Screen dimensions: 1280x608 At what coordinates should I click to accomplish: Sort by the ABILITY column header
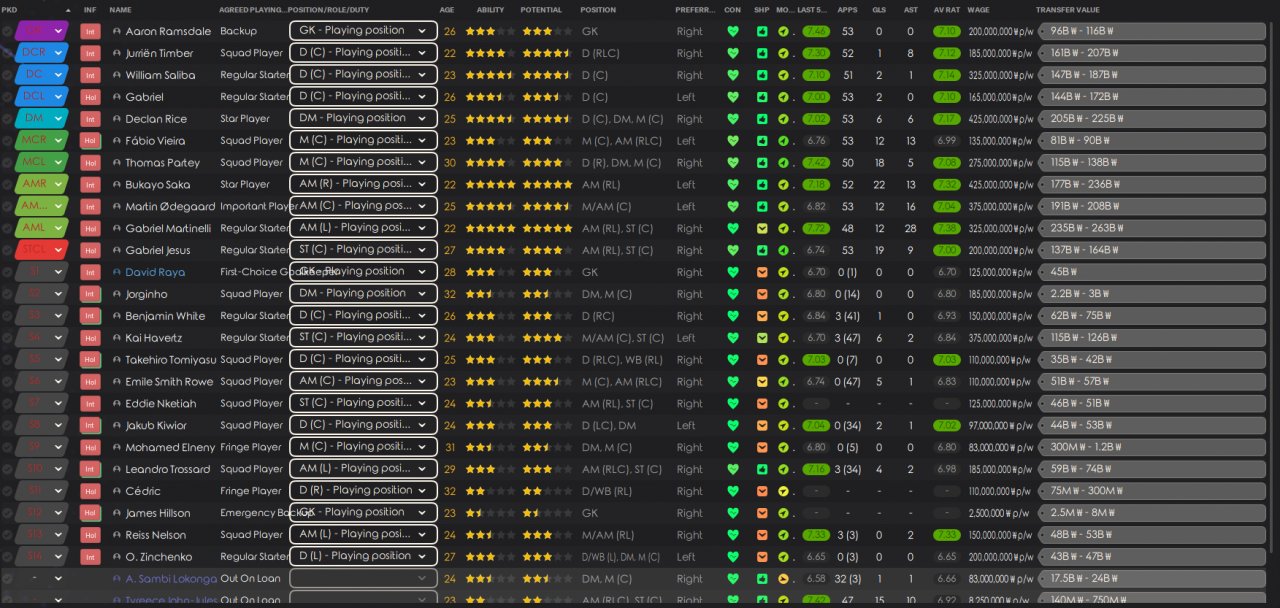(490, 10)
